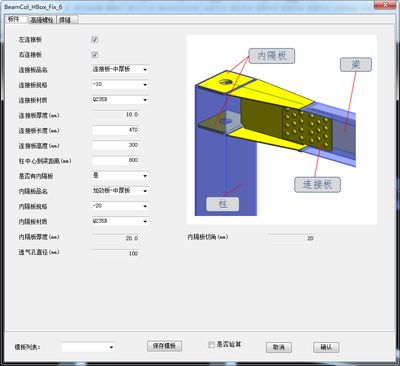Close the BeamCol_HBox_Fix_6 dialog
The image size is (400, 366).
tap(386, 5)
